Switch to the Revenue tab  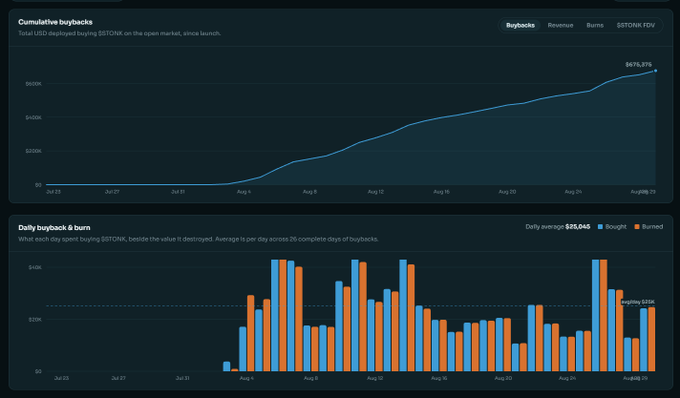560,25
